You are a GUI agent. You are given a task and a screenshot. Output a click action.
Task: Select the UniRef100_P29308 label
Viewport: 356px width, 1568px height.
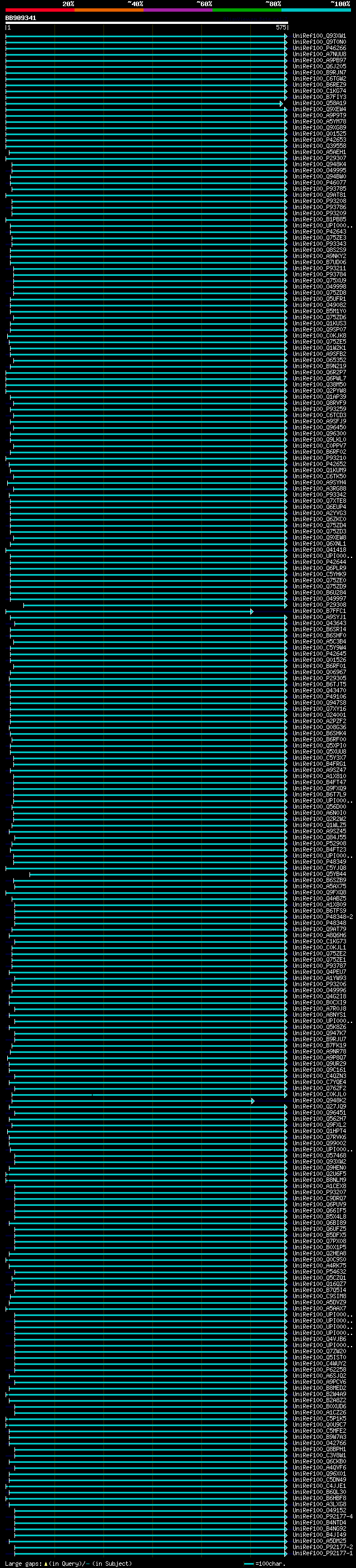coord(319,605)
